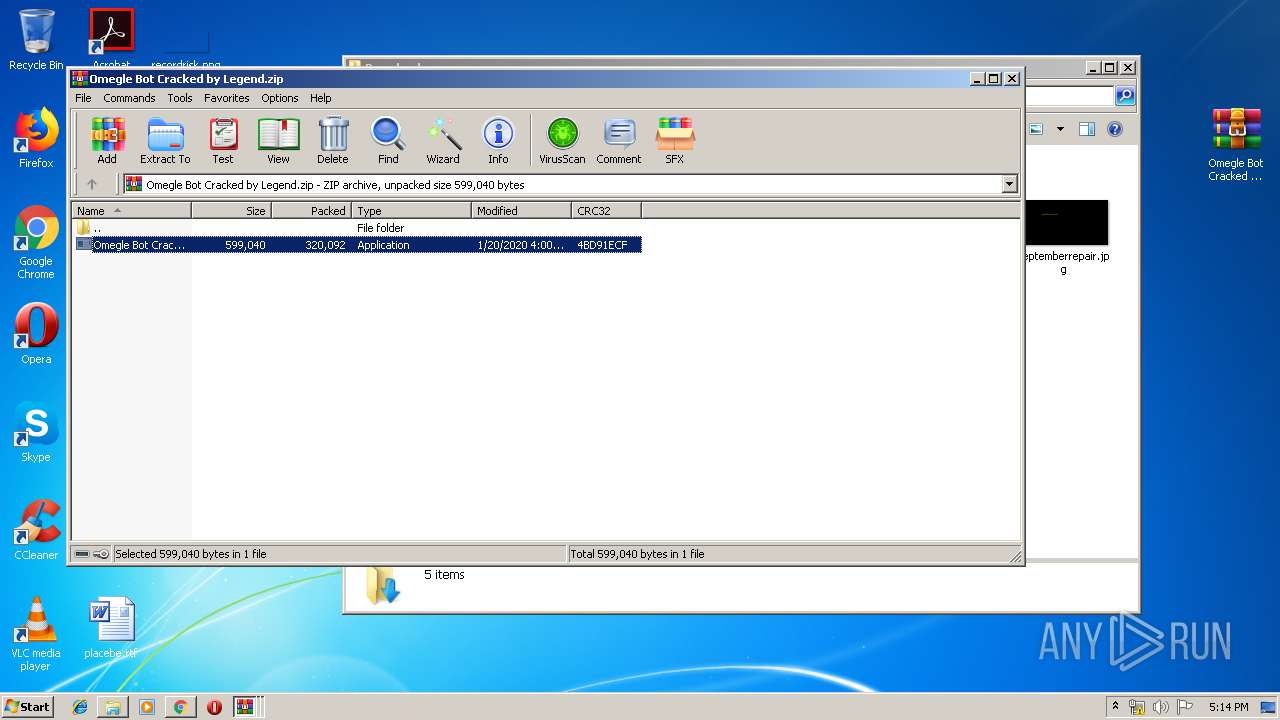The width and height of the screenshot is (1280, 720).
Task: Click the Info toolbar icon
Action: [x=498, y=140]
